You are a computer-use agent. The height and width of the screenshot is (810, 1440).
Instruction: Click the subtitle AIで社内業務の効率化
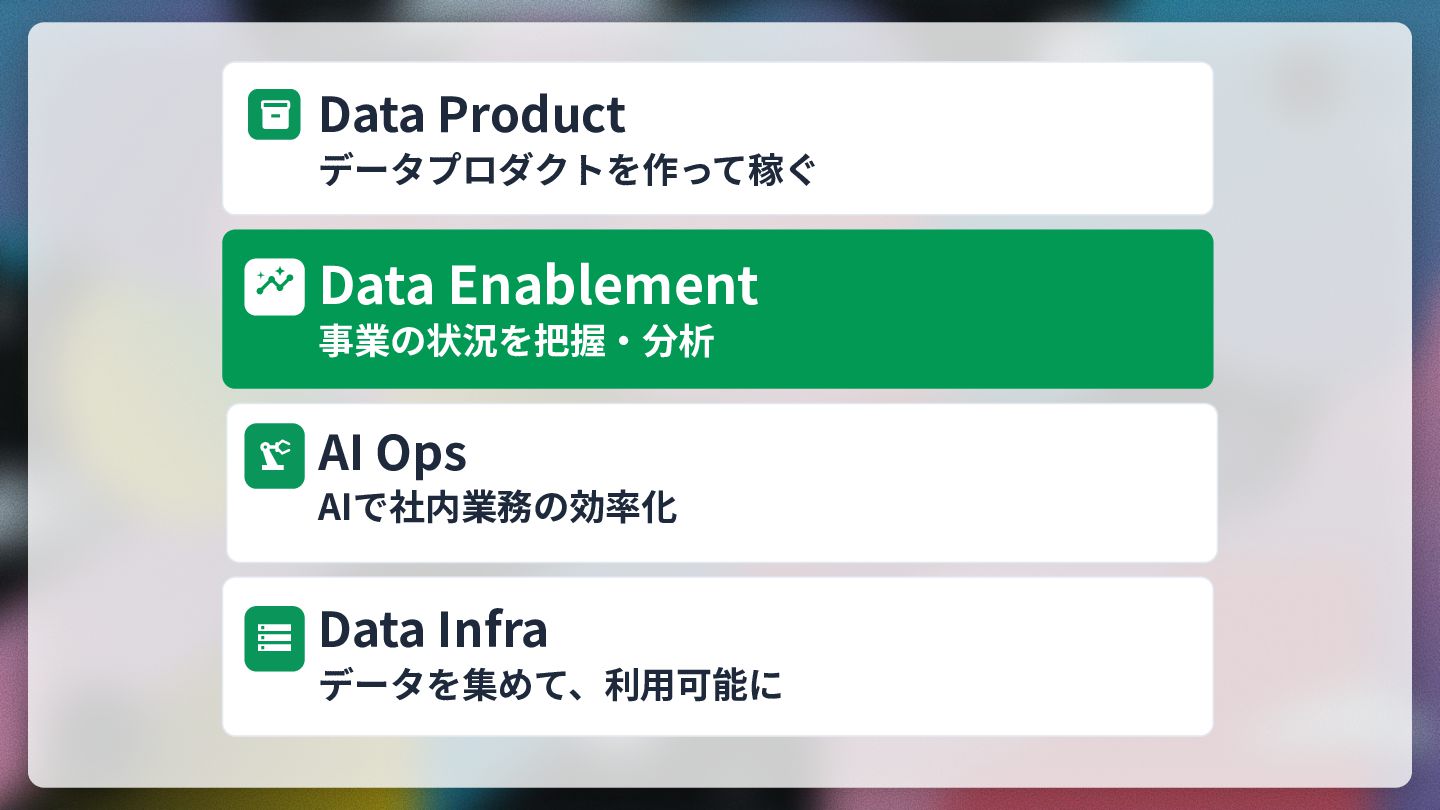(x=498, y=508)
